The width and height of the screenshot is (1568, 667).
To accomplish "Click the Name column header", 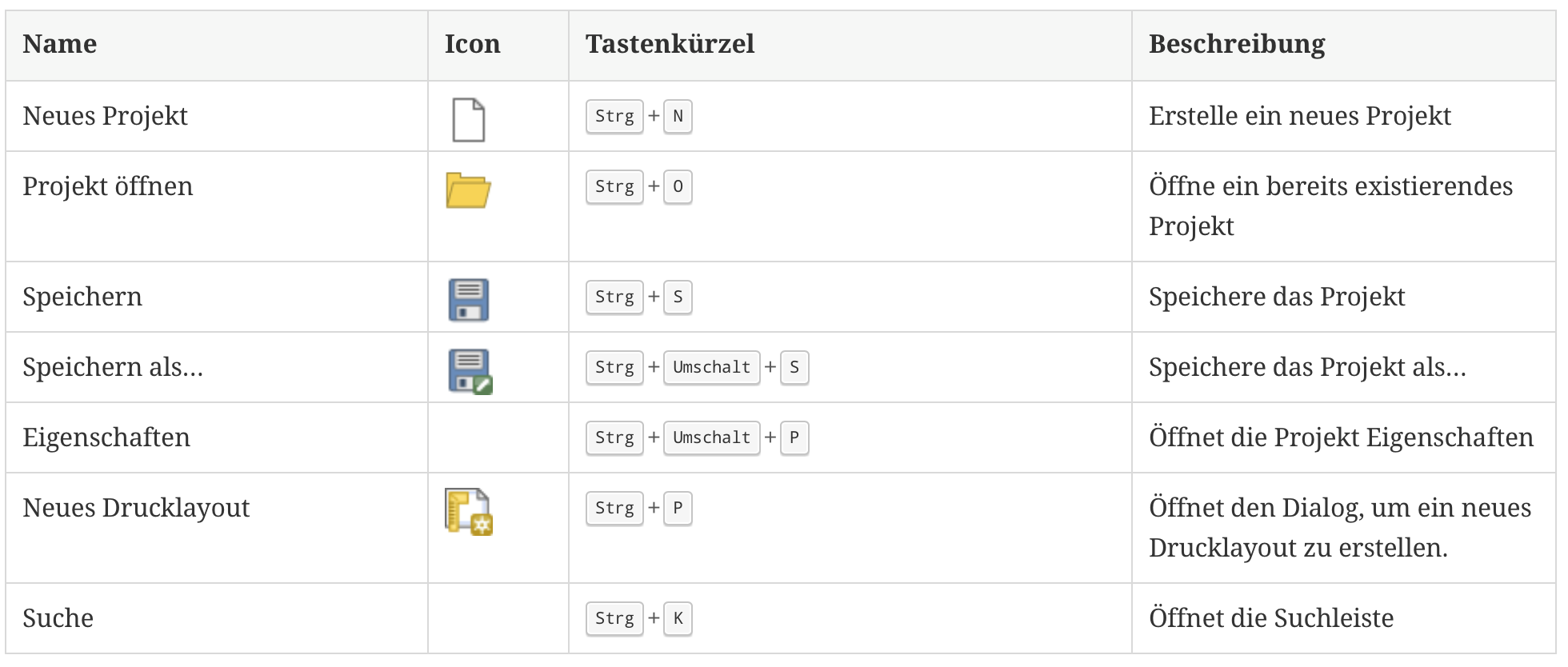I will (x=60, y=44).
